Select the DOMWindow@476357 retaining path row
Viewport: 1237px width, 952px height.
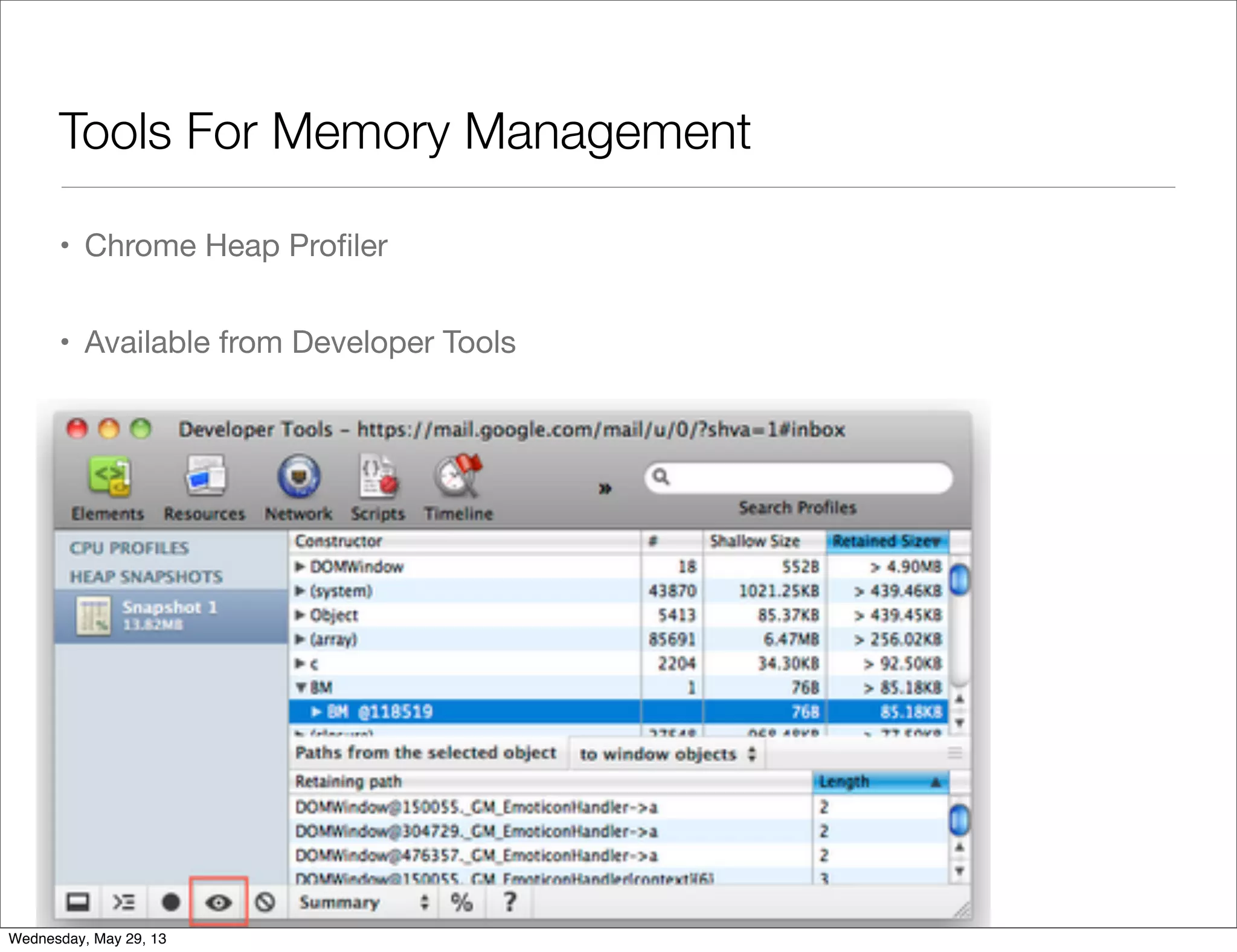[x=619, y=856]
